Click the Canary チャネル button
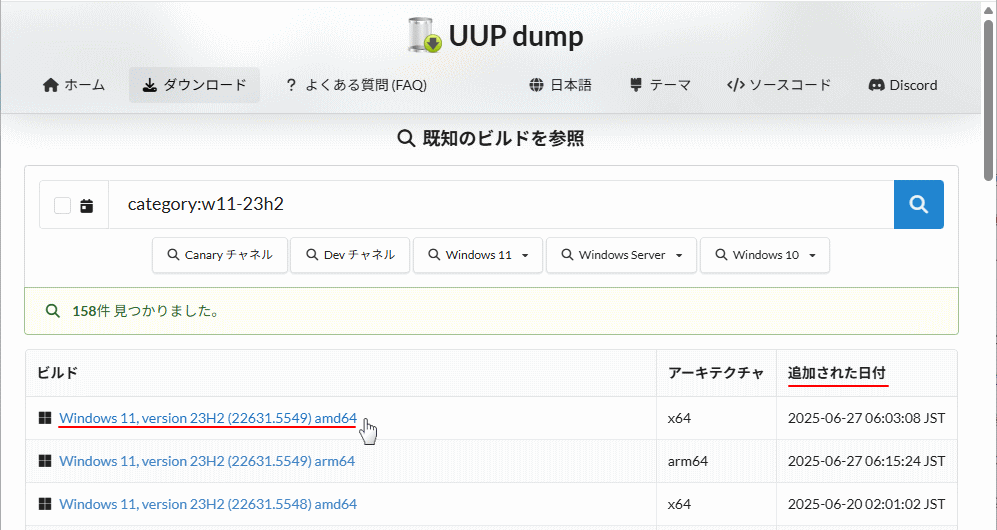 tap(220, 255)
